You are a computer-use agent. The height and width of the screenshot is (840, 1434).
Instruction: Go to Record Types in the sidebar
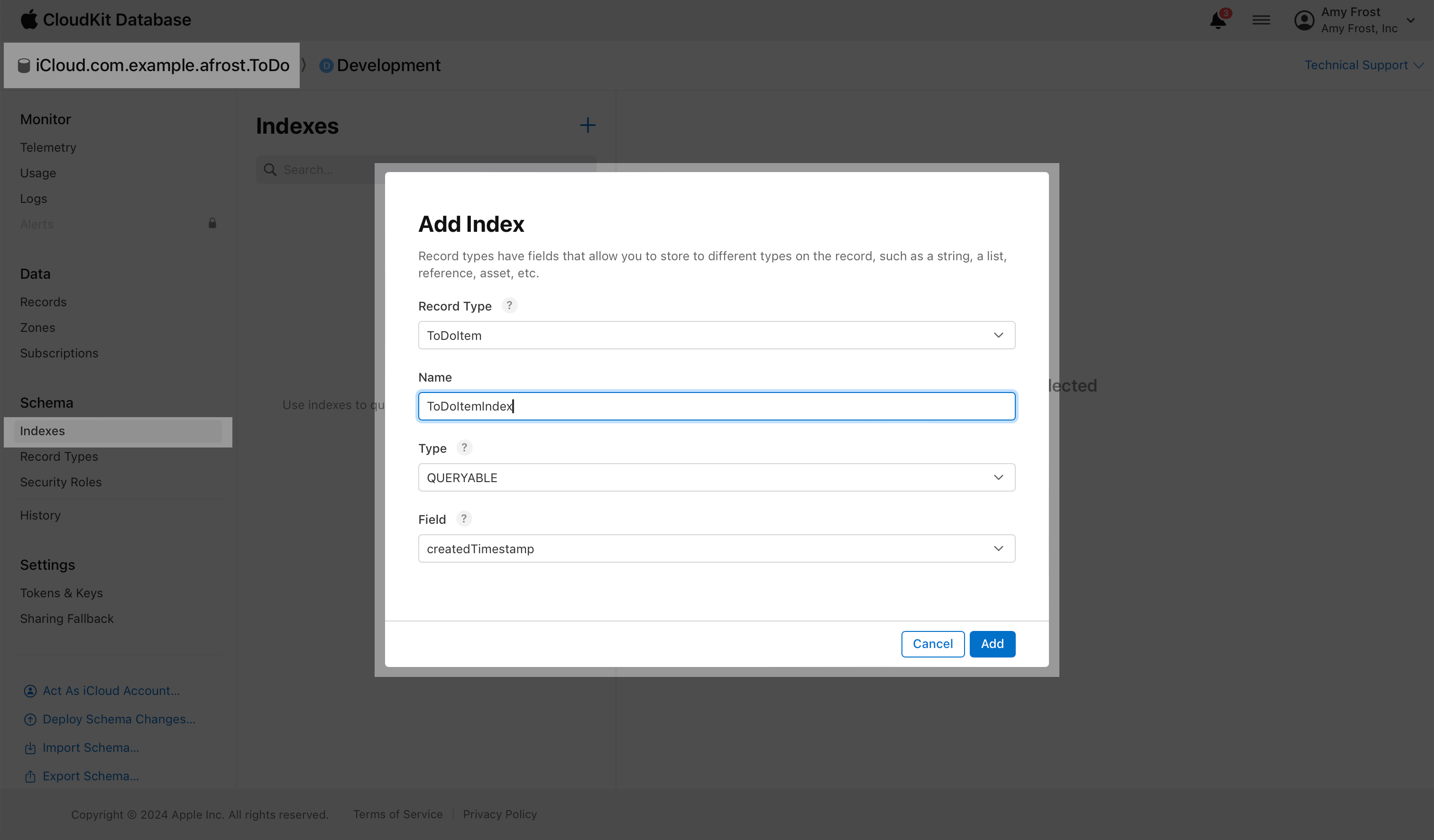point(59,457)
